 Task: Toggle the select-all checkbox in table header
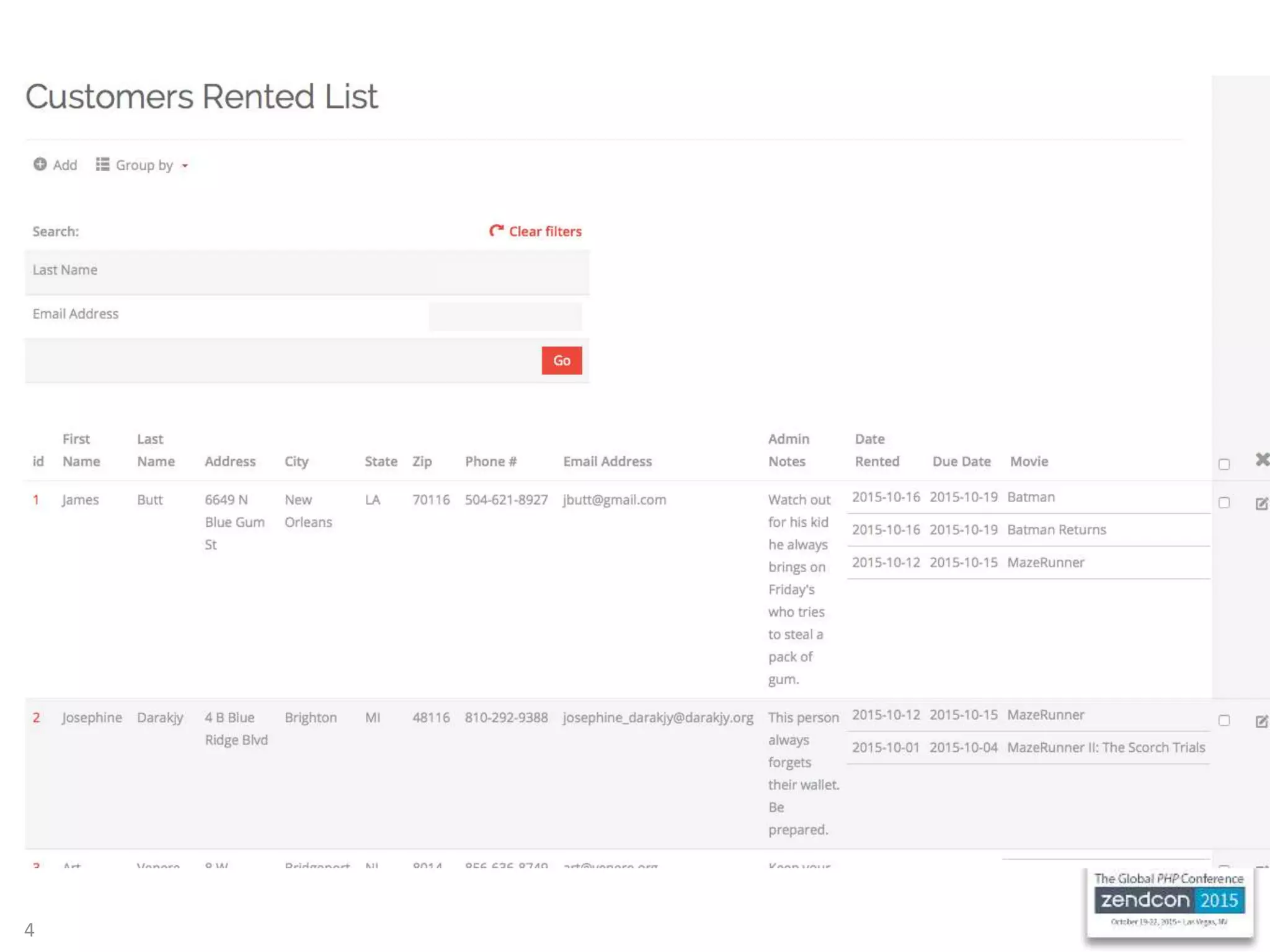[1223, 464]
